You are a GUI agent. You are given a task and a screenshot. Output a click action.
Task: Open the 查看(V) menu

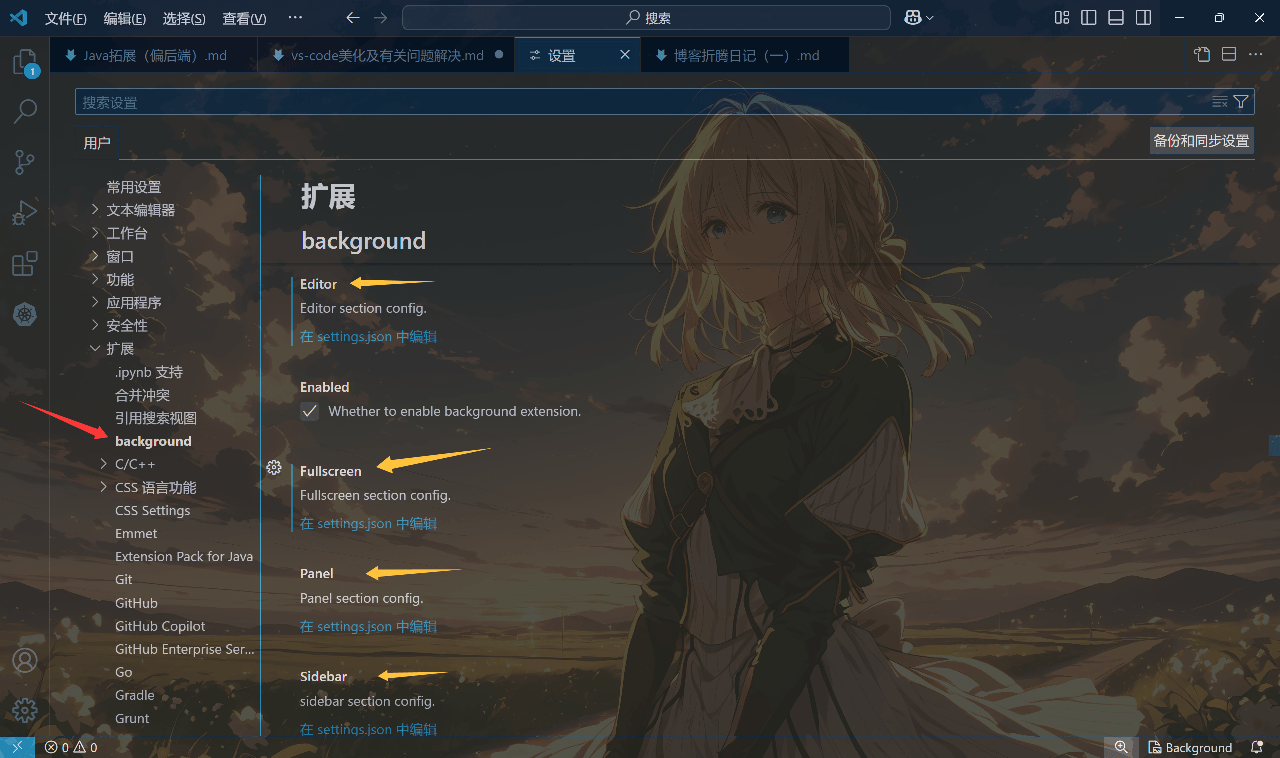tap(244, 18)
